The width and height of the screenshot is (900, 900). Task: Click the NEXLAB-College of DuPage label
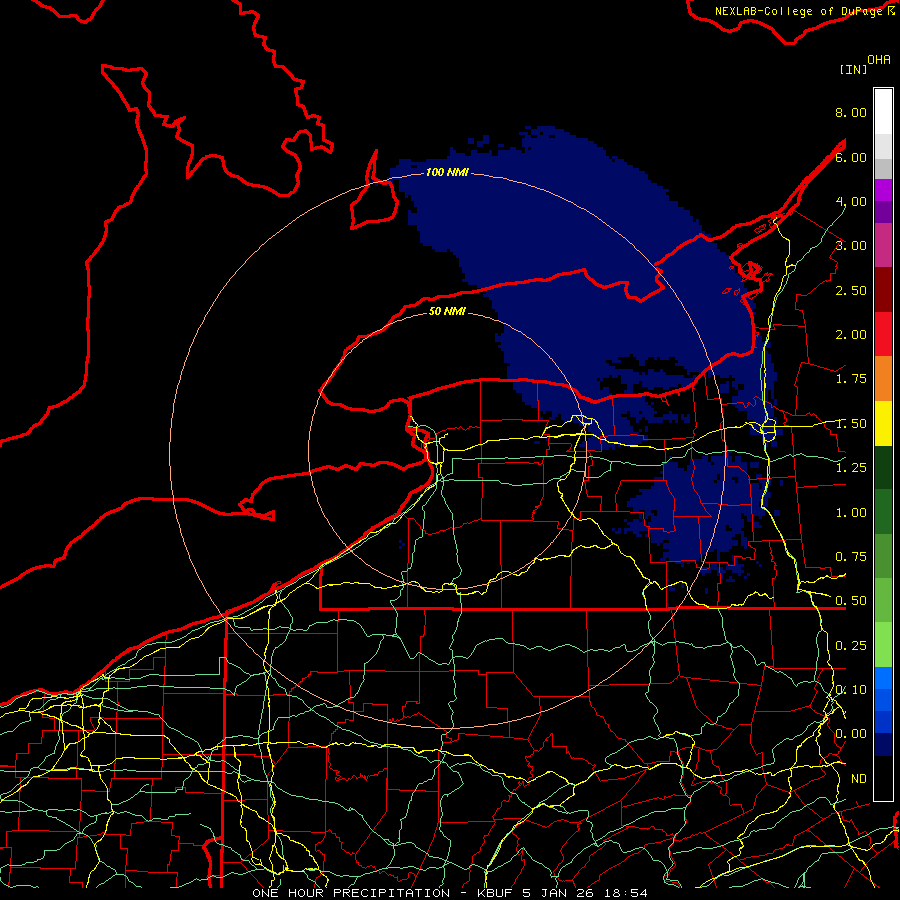[798, 11]
